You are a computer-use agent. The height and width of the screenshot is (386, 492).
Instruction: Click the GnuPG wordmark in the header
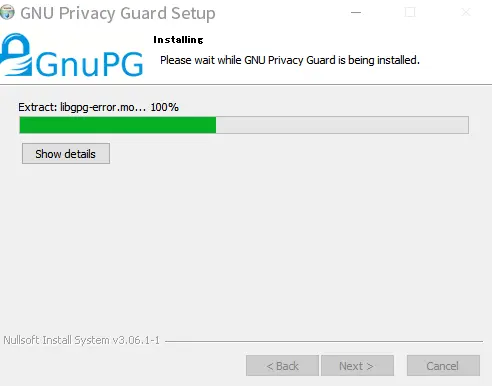click(x=89, y=63)
